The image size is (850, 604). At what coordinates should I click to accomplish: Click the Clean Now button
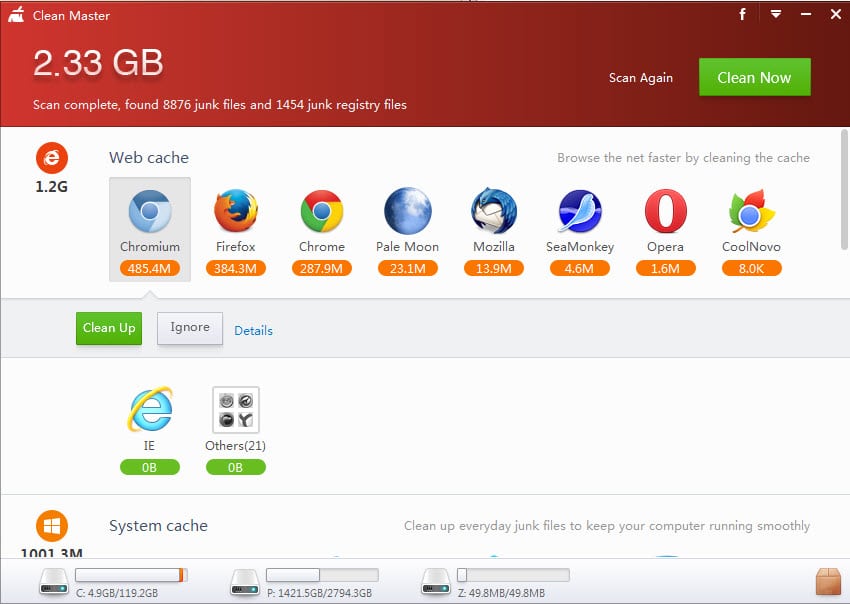tap(755, 77)
